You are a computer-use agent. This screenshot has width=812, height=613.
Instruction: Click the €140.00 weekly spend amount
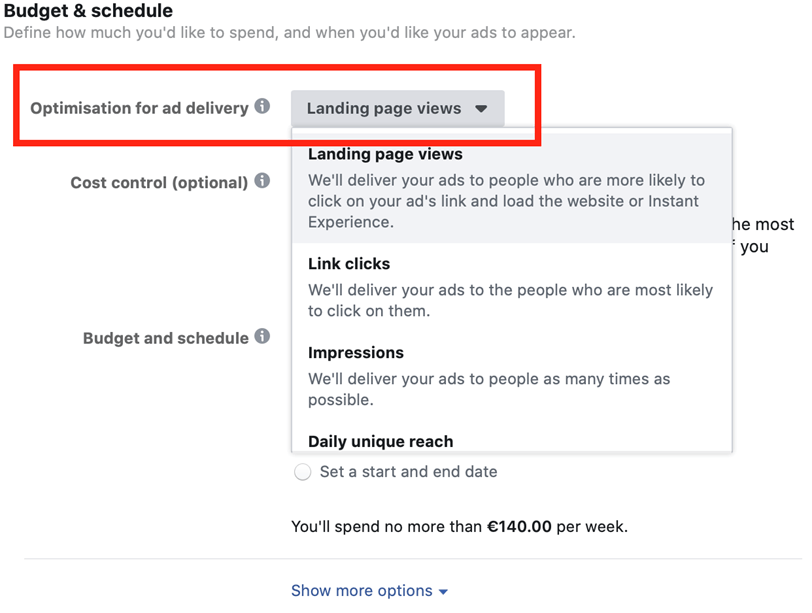(x=519, y=527)
